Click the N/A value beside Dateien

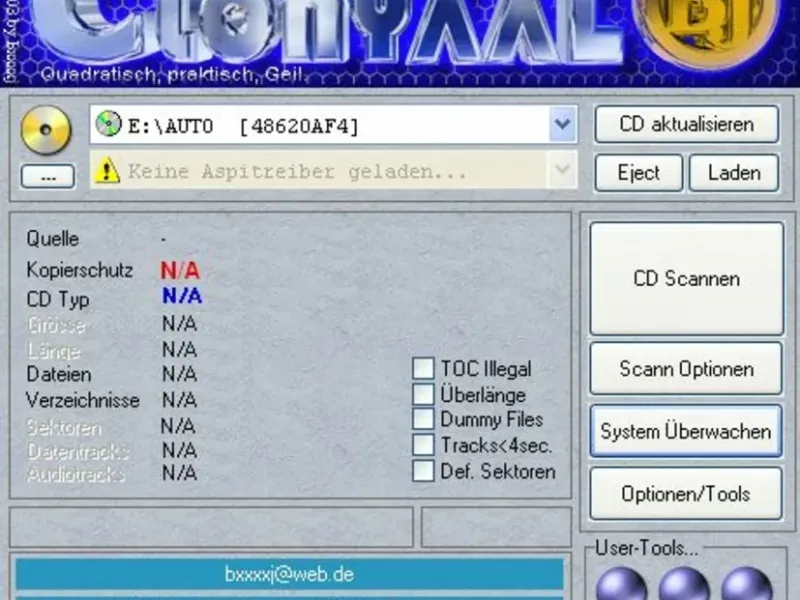(179, 374)
